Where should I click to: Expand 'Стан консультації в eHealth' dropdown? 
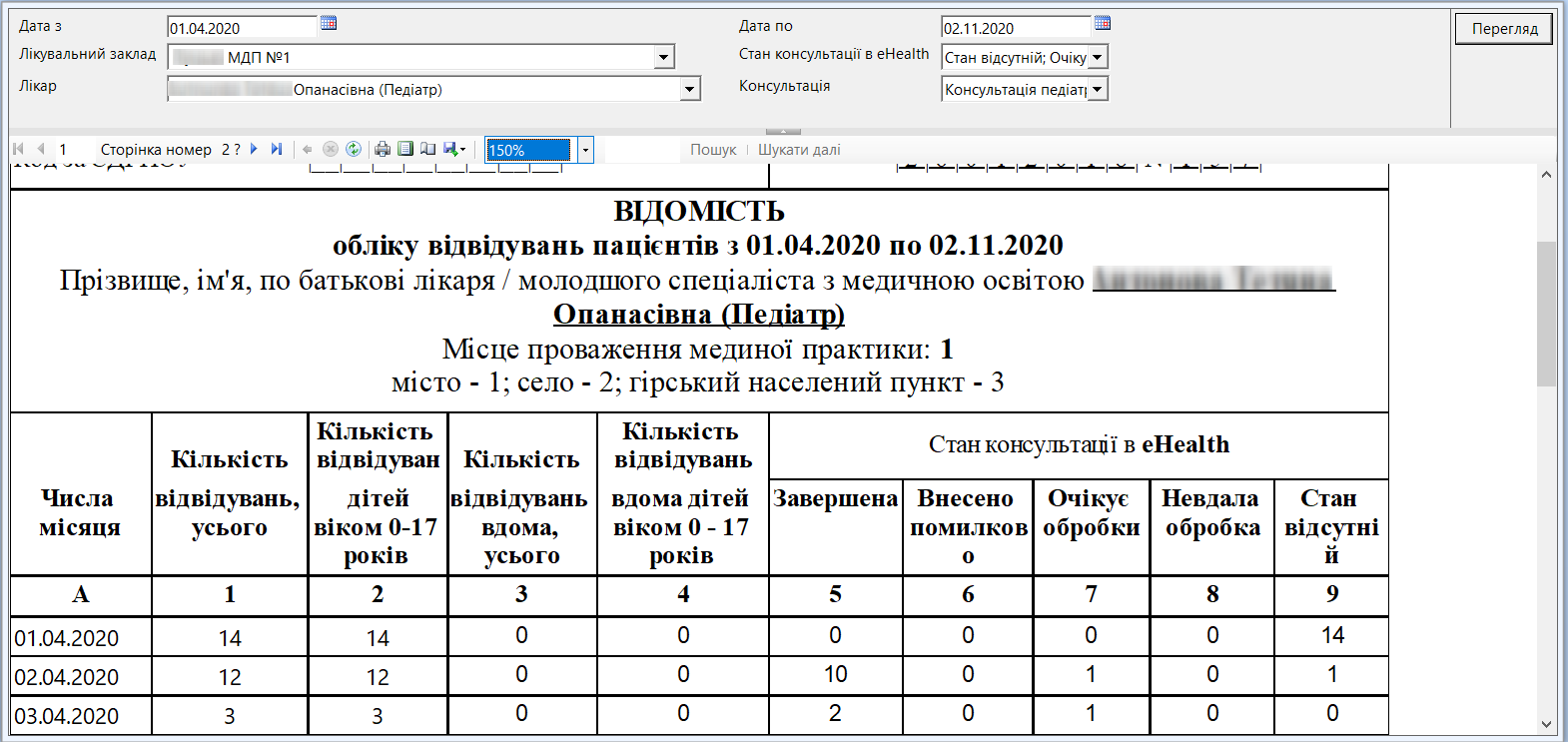[1098, 57]
